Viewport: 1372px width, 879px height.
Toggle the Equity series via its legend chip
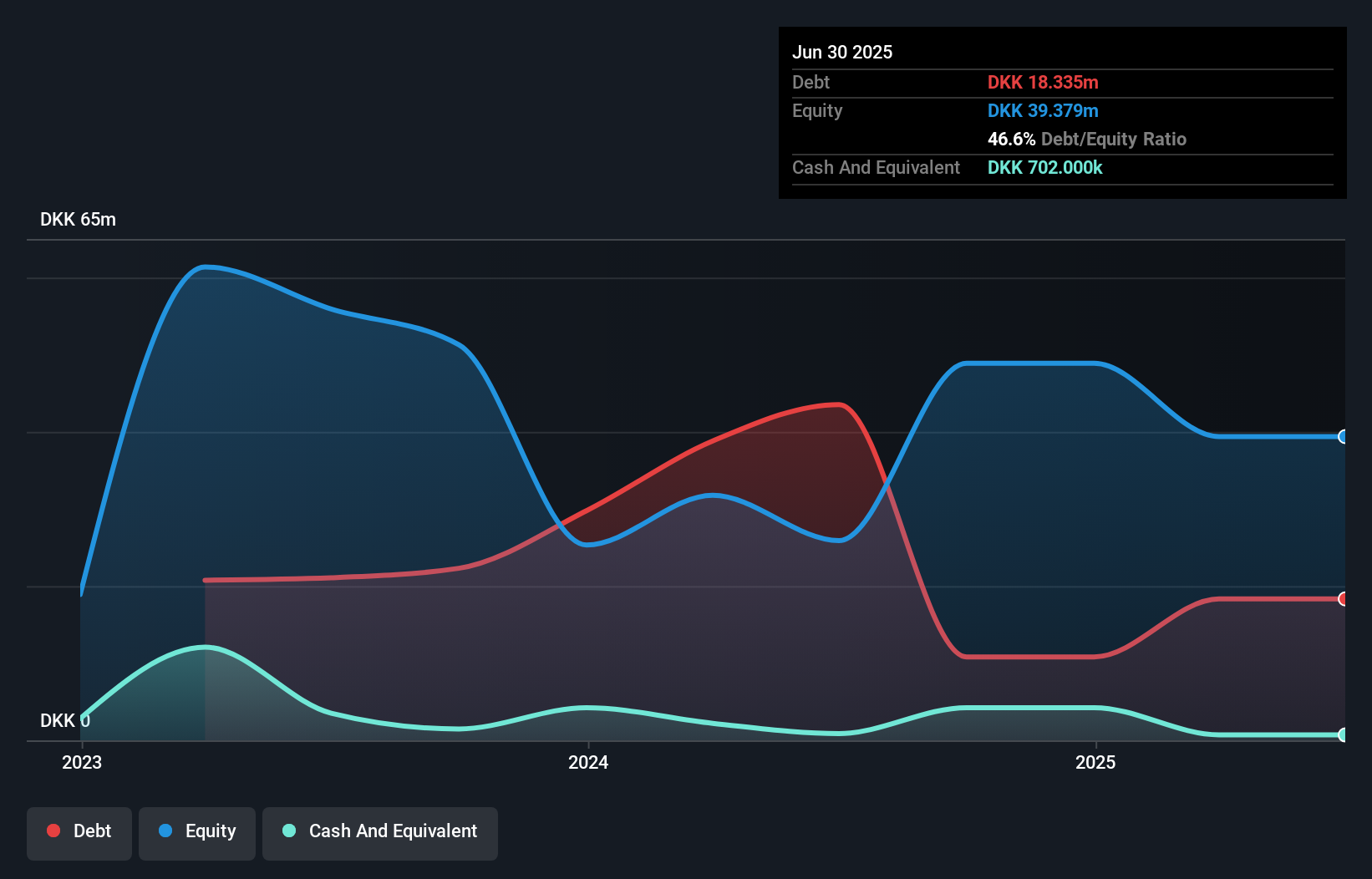click(196, 831)
